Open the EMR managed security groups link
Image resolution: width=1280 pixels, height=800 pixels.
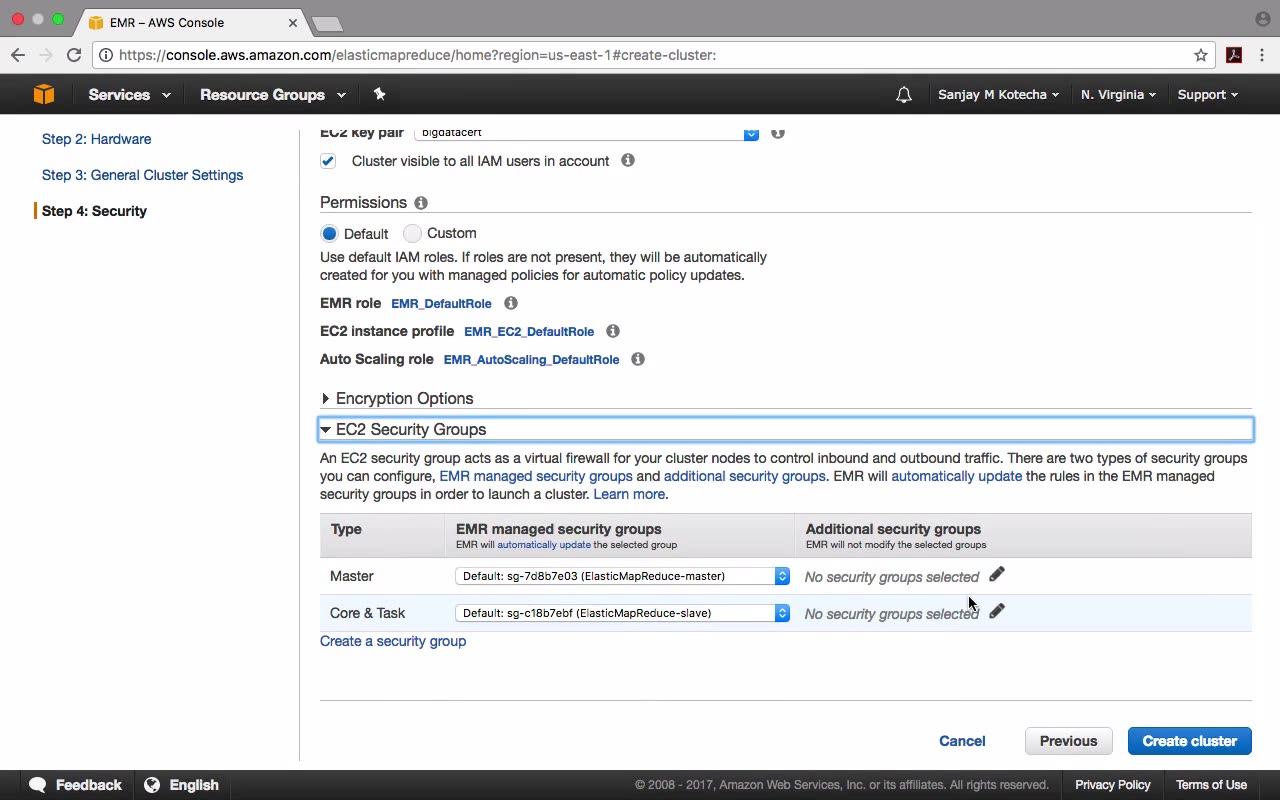click(x=536, y=476)
